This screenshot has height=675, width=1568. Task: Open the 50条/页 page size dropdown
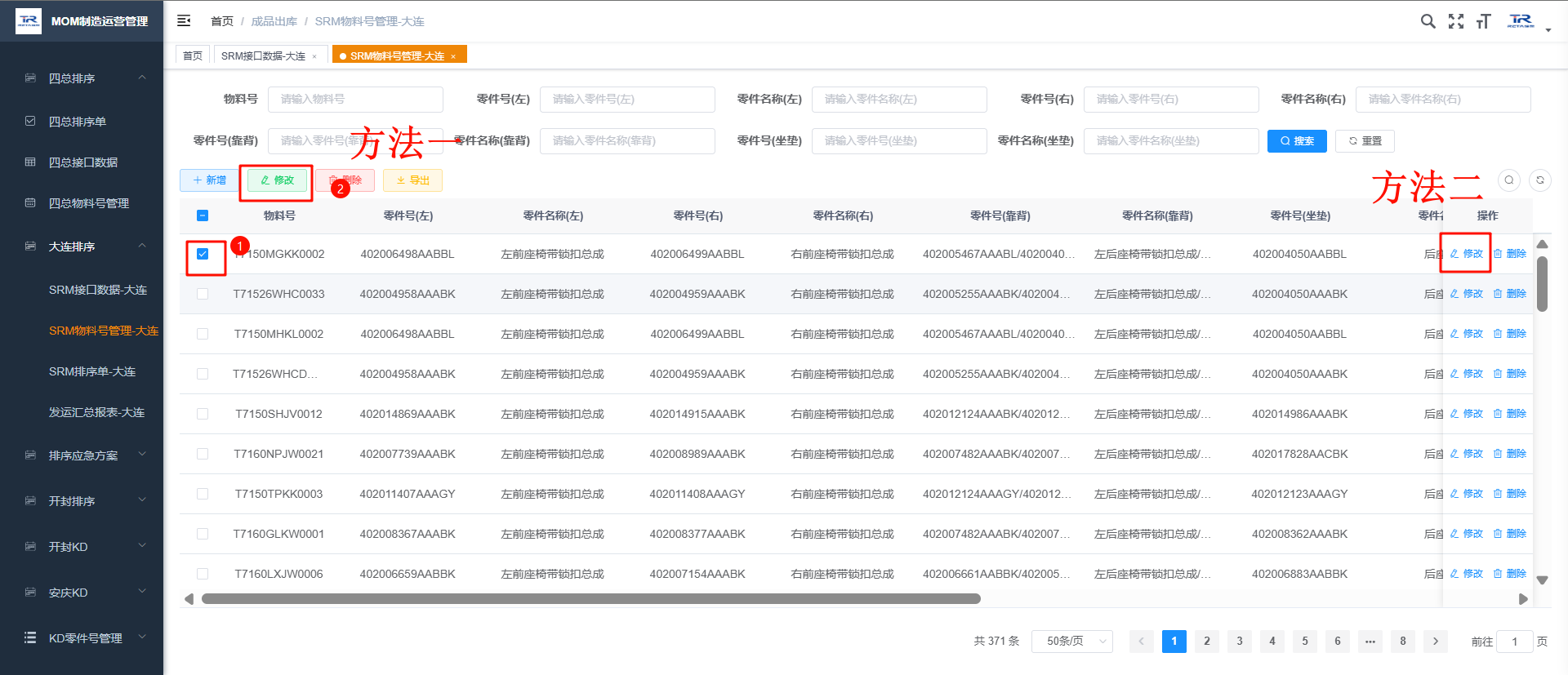pyautogui.click(x=1072, y=641)
